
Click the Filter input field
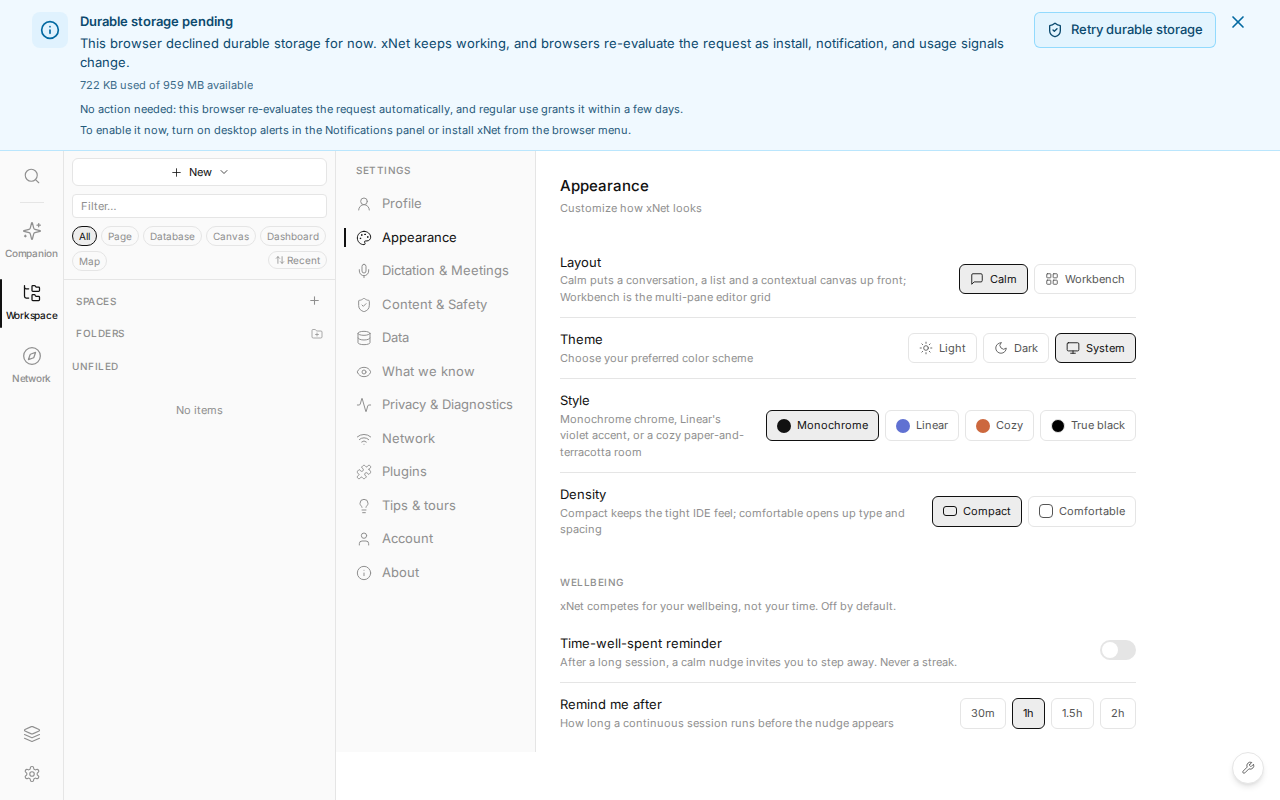click(200, 206)
